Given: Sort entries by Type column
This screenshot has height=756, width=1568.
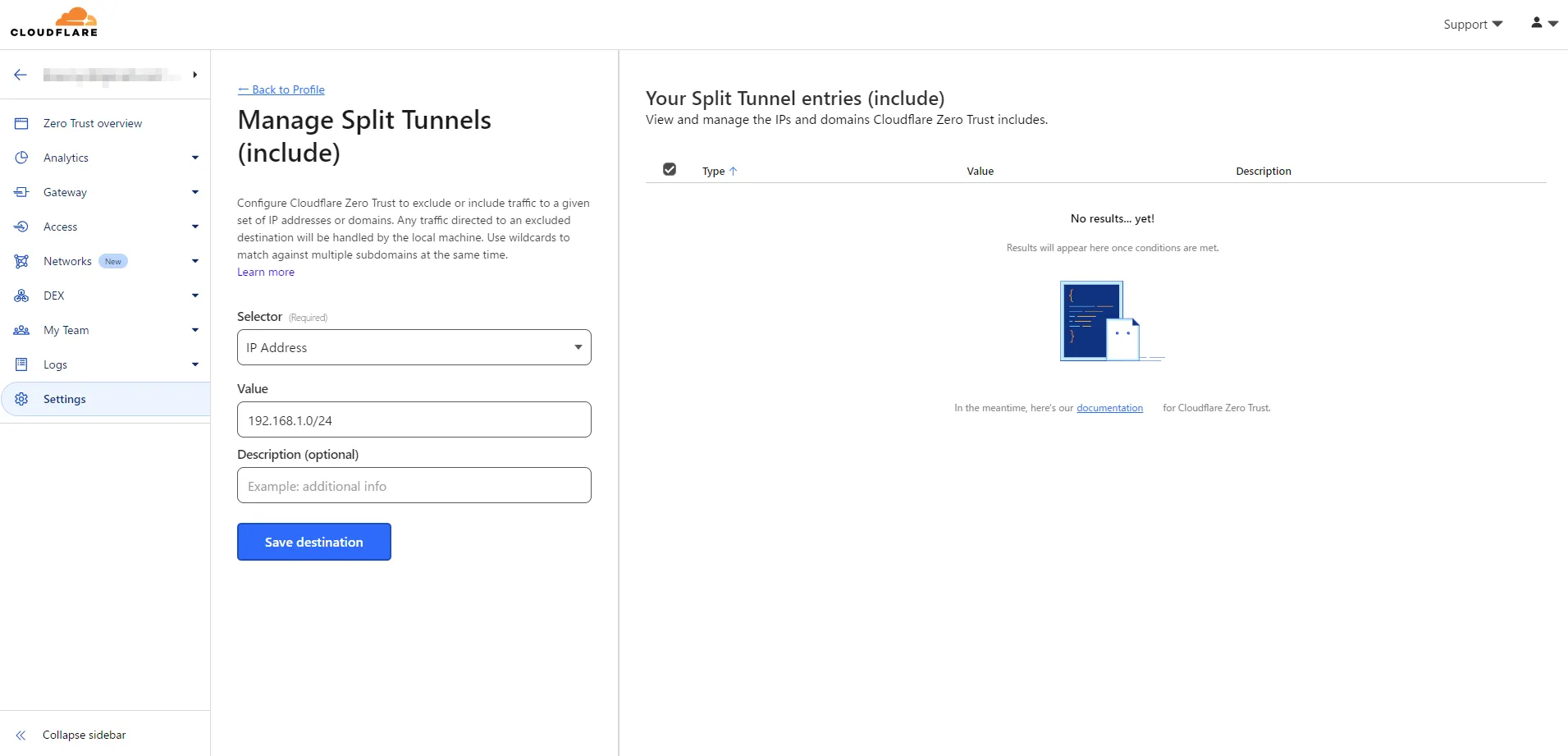Looking at the screenshot, I should 713,171.
